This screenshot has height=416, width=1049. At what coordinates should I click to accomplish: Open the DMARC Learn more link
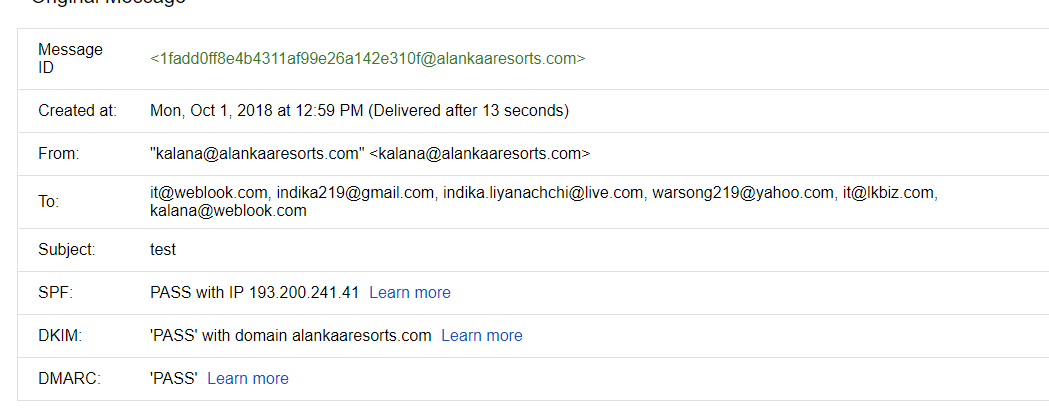(x=248, y=379)
